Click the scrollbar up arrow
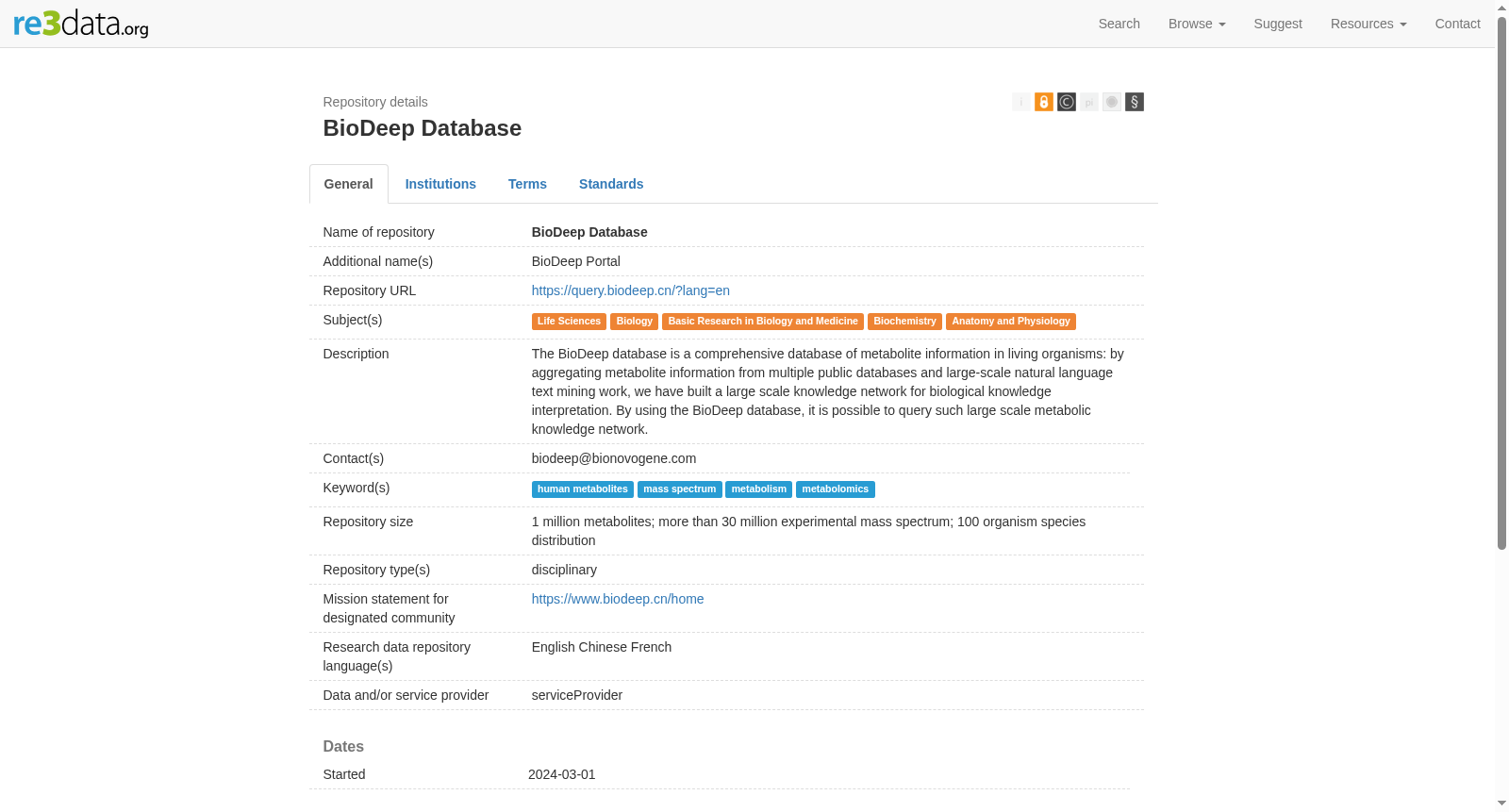The image size is (1509, 812). (1501, 8)
